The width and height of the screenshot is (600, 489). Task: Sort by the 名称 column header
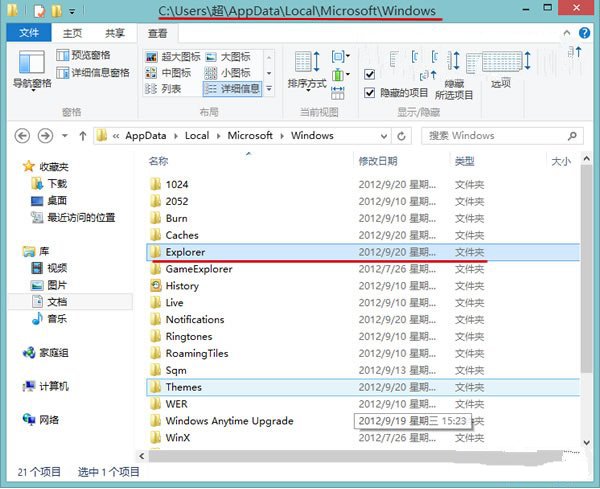[158, 161]
